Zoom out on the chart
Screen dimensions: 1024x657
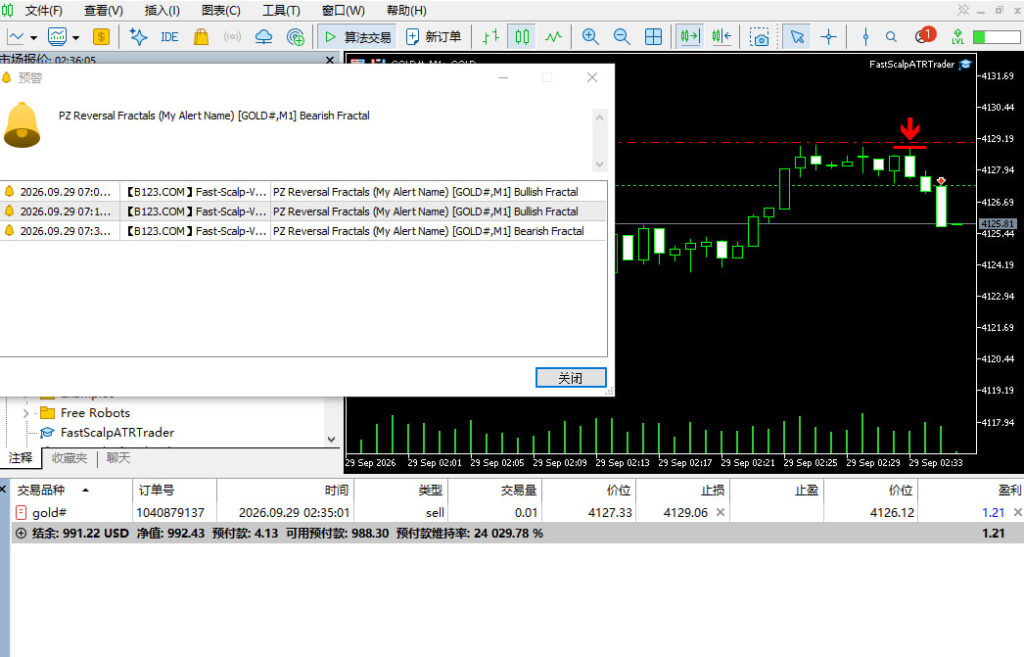tap(622, 37)
